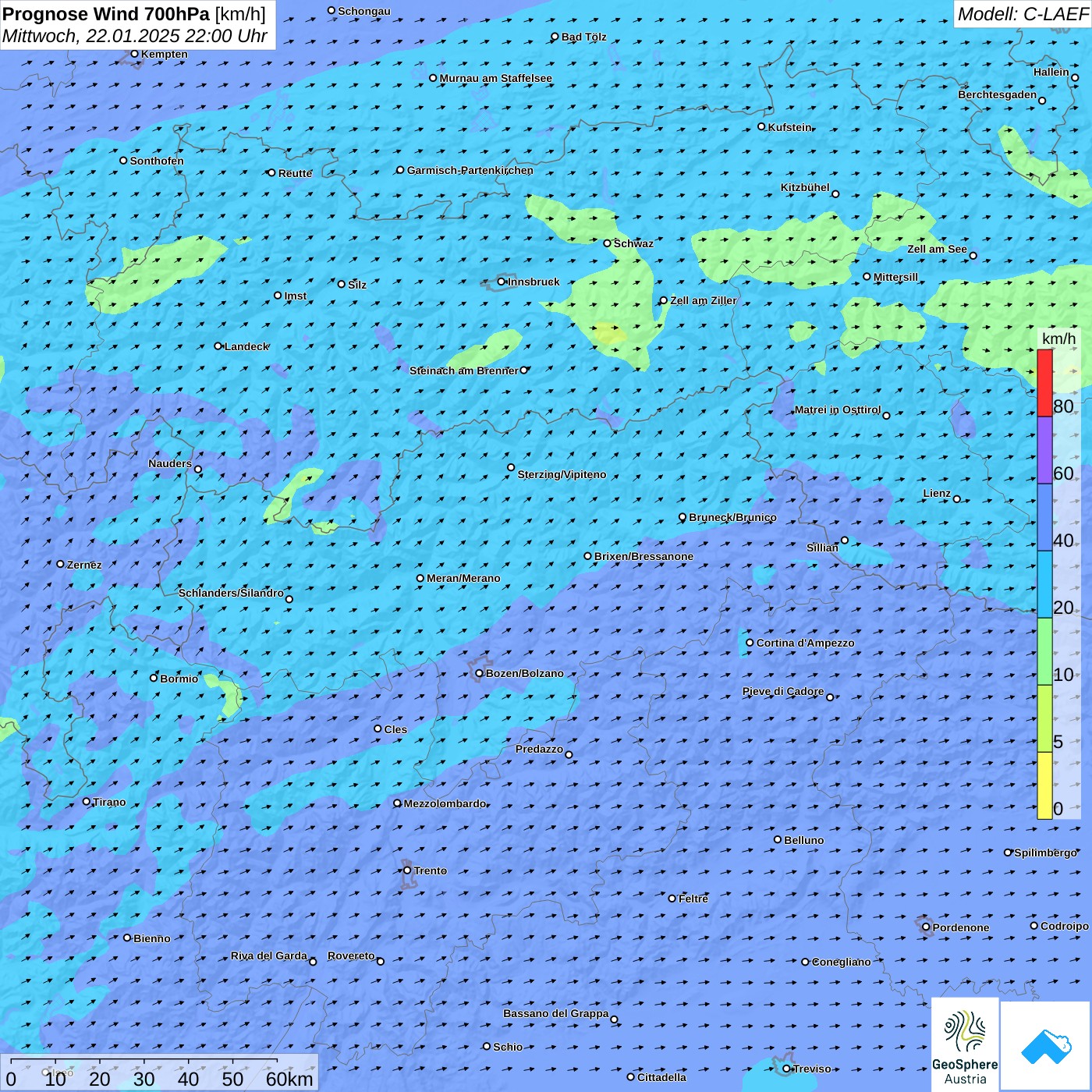Click the 'Predazzo' town label
The image size is (1092, 1092).
click(x=539, y=749)
